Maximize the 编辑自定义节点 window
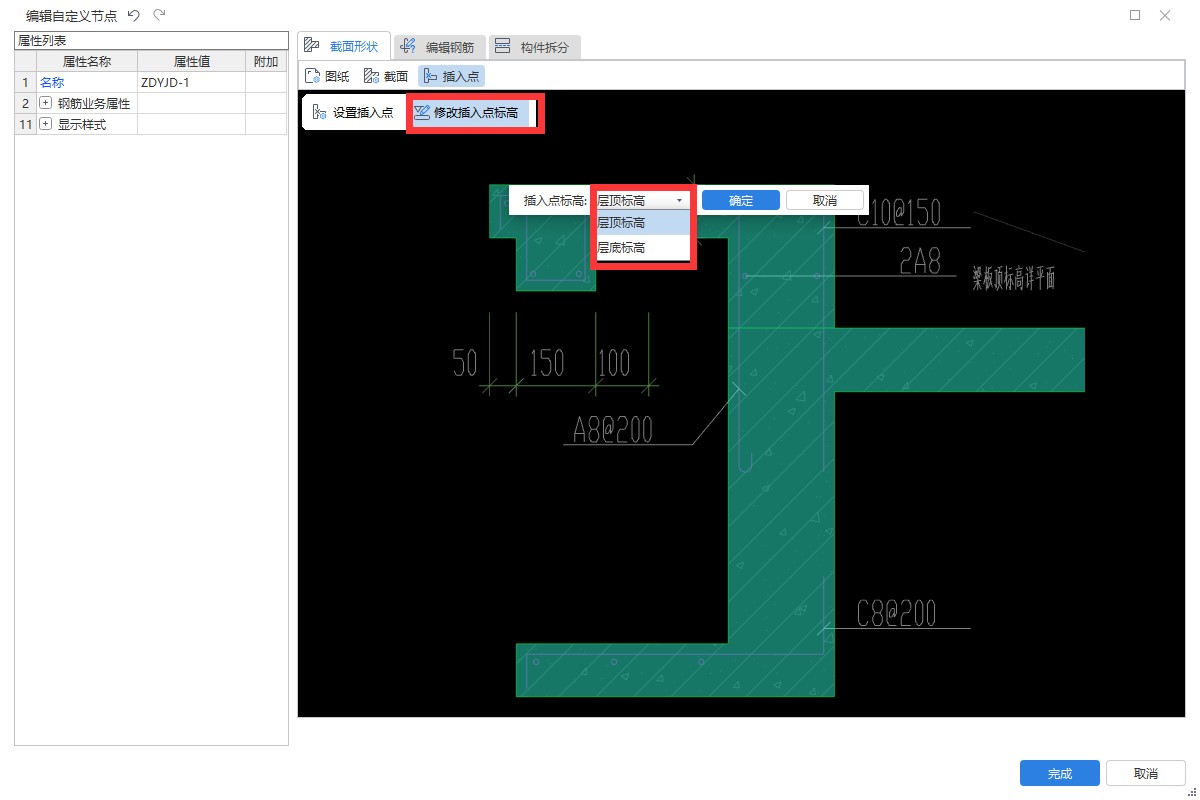The image size is (1200, 800). click(x=1135, y=15)
